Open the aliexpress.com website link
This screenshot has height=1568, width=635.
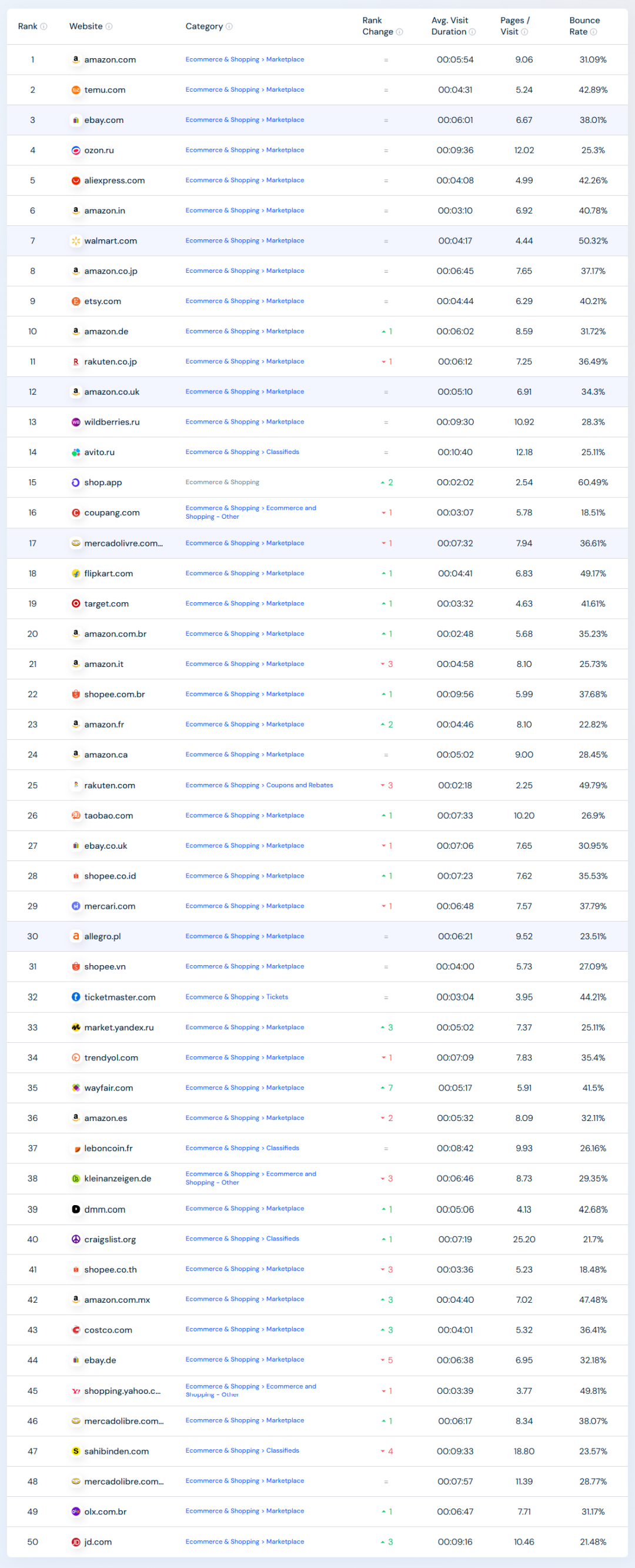coord(114,181)
